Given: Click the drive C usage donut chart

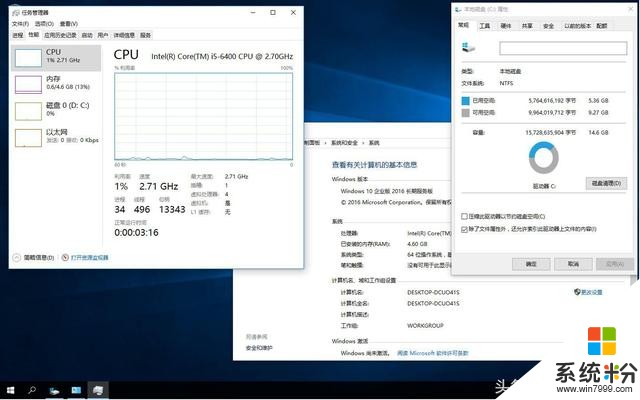Looking at the screenshot, I should tap(544, 158).
